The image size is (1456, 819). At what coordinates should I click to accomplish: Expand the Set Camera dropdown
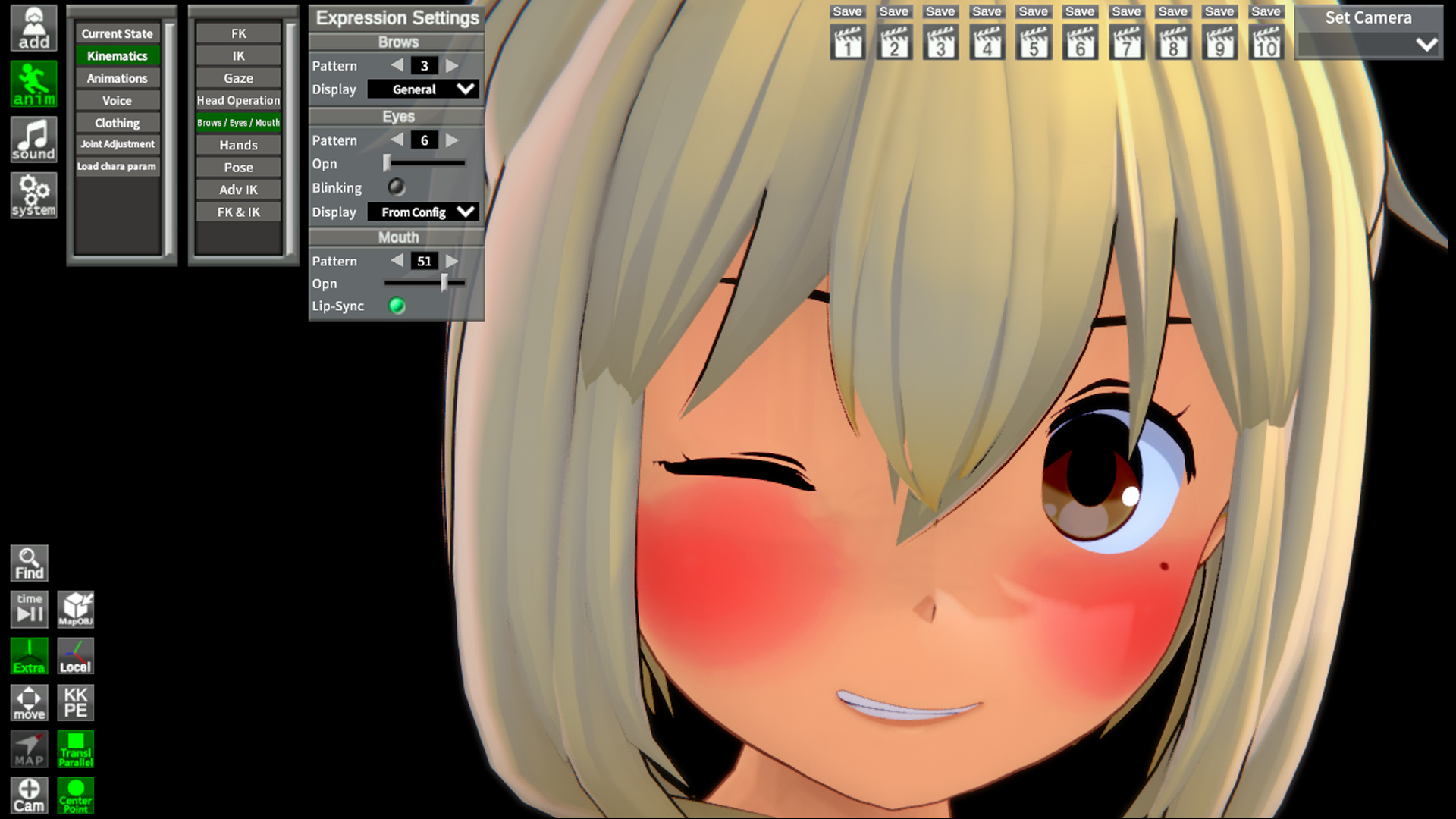pyautogui.click(x=1369, y=45)
